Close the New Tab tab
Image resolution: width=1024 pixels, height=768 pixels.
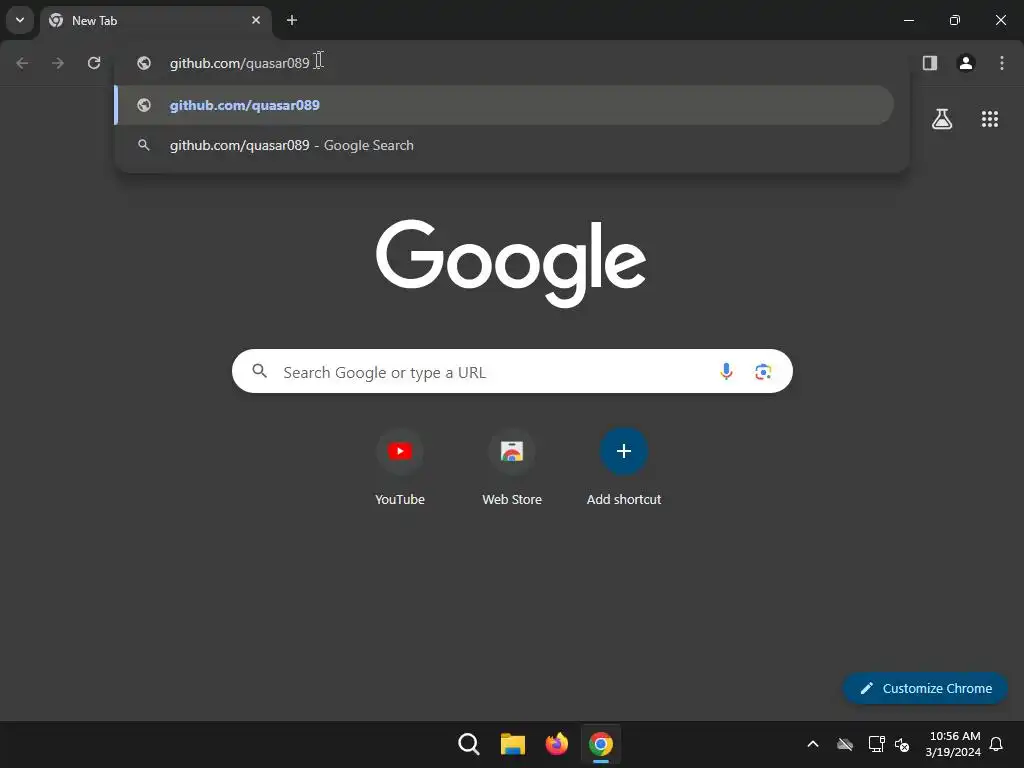coord(256,20)
